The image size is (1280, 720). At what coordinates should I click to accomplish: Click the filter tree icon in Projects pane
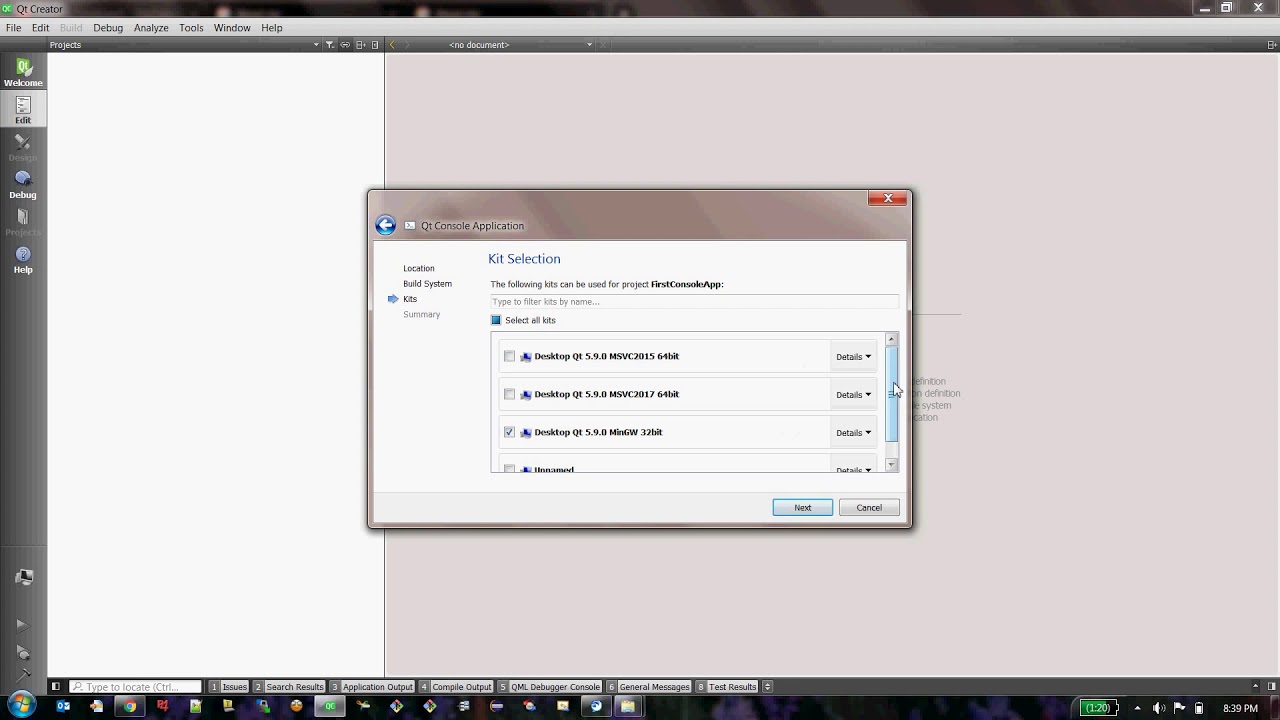coord(330,45)
